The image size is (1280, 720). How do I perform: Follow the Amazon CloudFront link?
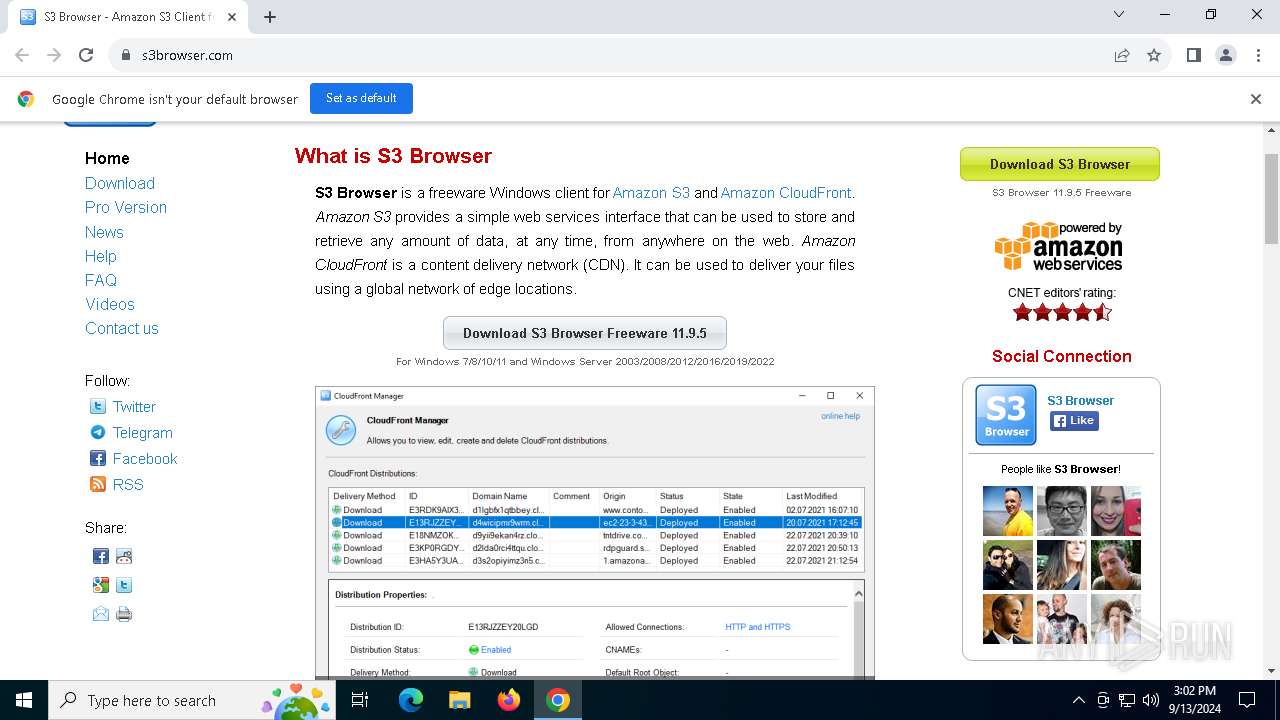tap(786, 193)
